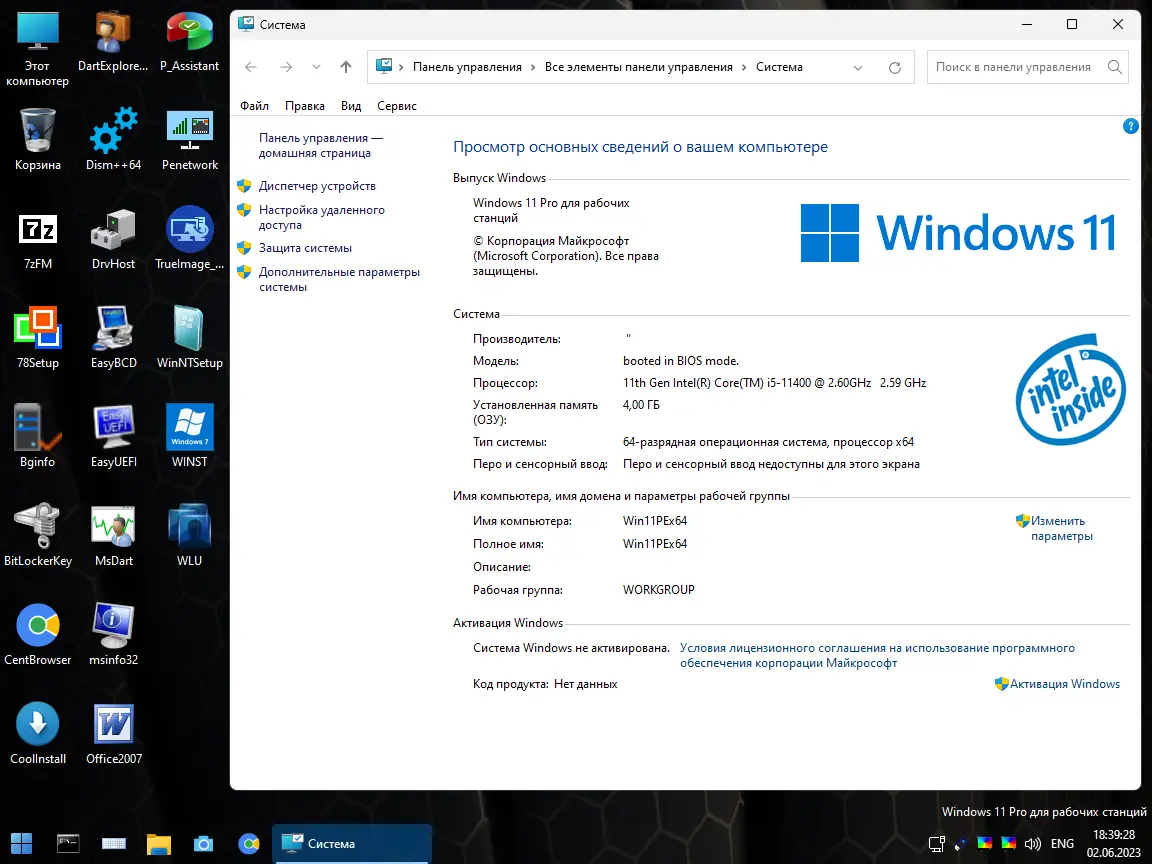This screenshot has width=1152, height=864.
Task: Launch MsDart desktop shortcut
Action: [113, 536]
